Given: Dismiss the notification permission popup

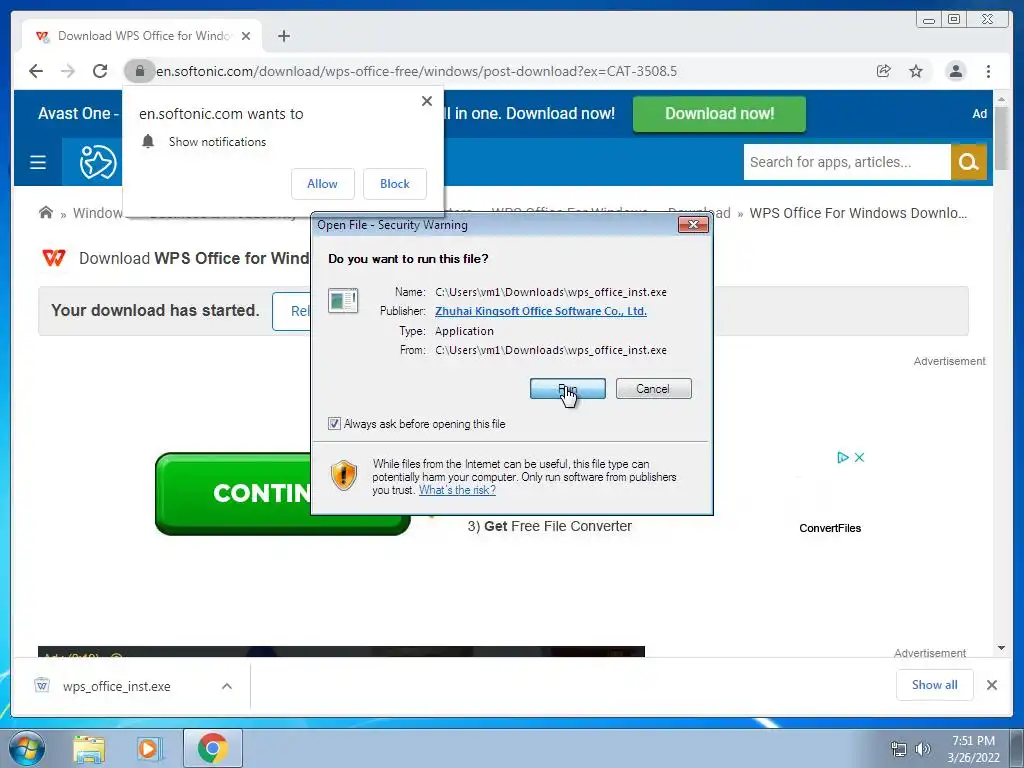Looking at the screenshot, I should [x=427, y=101].
